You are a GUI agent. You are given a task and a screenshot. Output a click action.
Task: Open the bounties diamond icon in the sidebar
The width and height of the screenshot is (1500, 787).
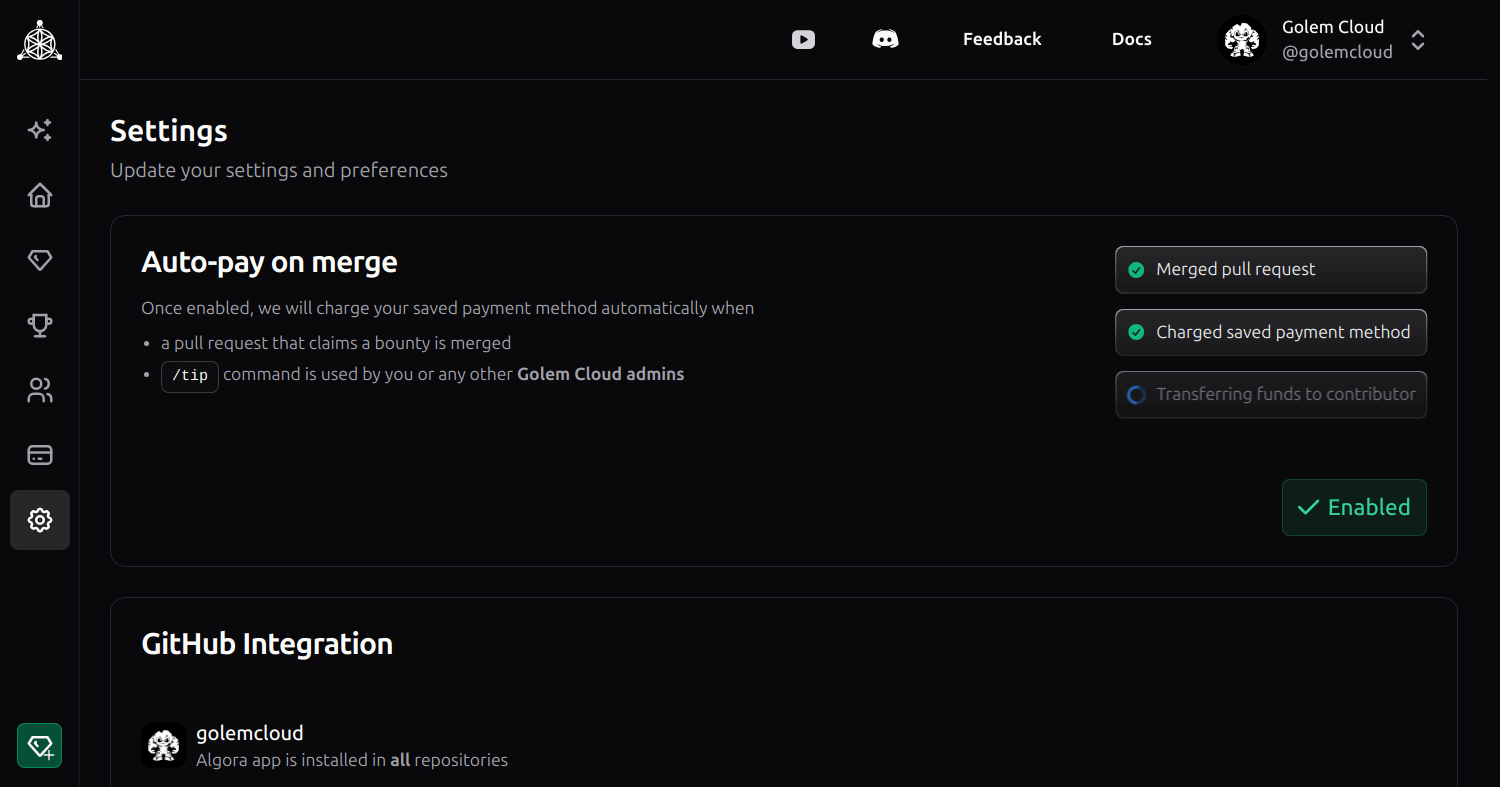(x=40, y=260)
